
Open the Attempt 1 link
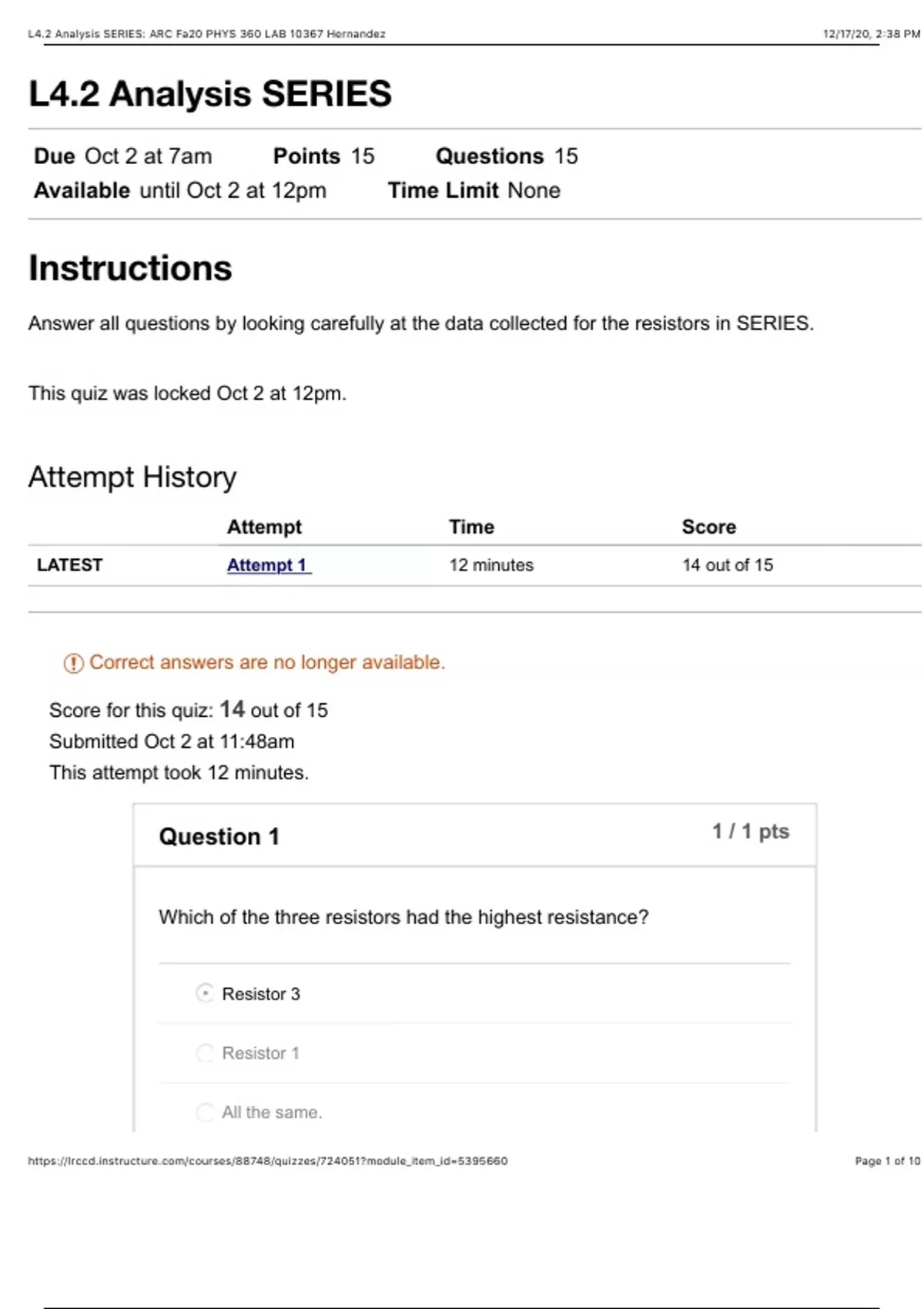(x=268, y=565)
